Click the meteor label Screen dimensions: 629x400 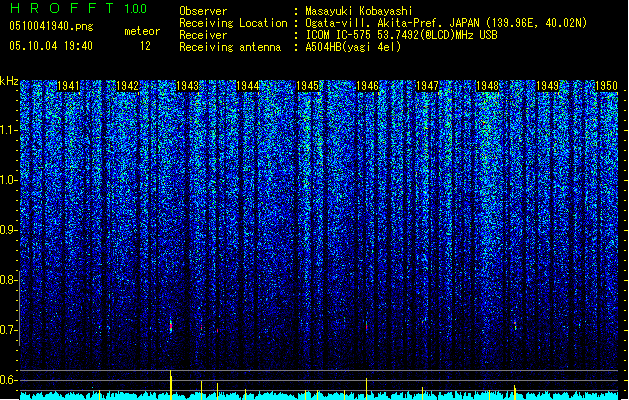click(x=142, y=31)
